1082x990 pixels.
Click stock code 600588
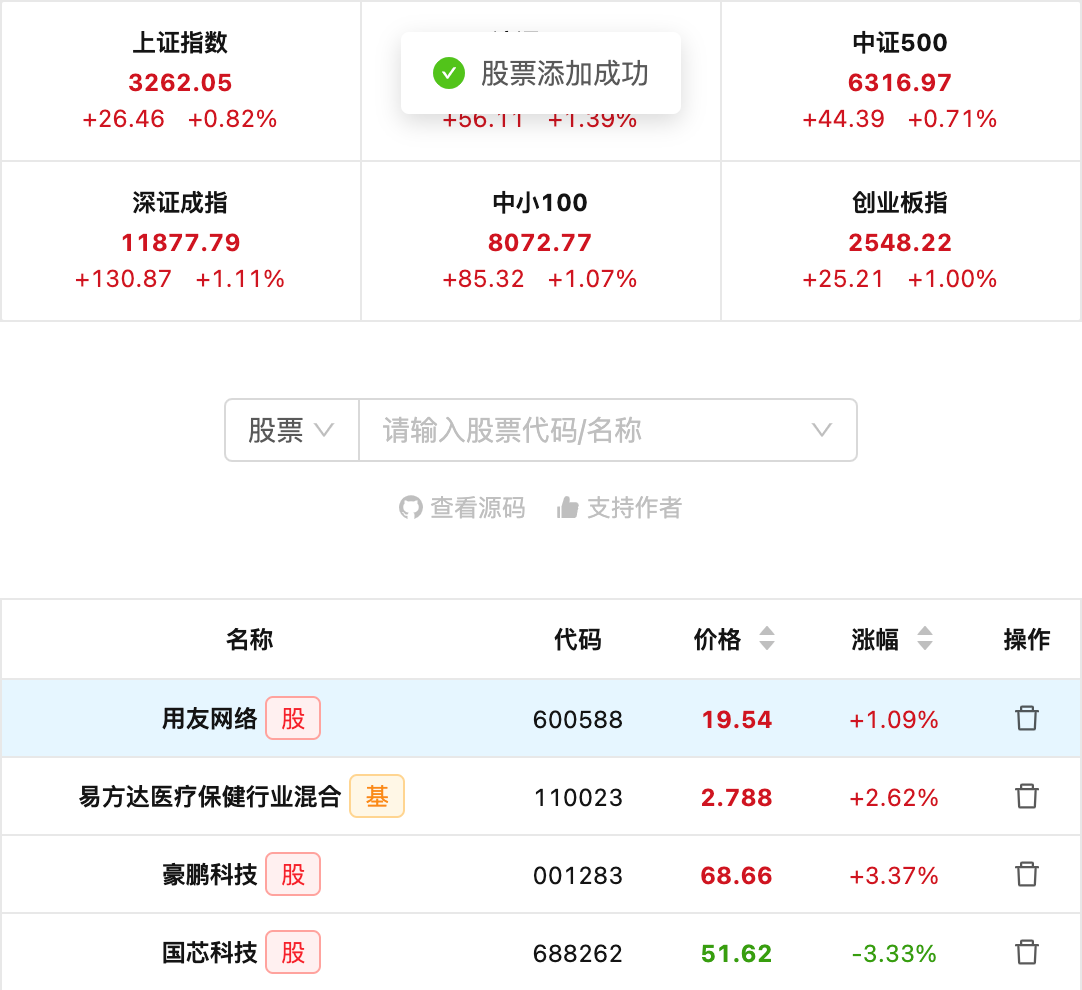(x=578, y=720)
